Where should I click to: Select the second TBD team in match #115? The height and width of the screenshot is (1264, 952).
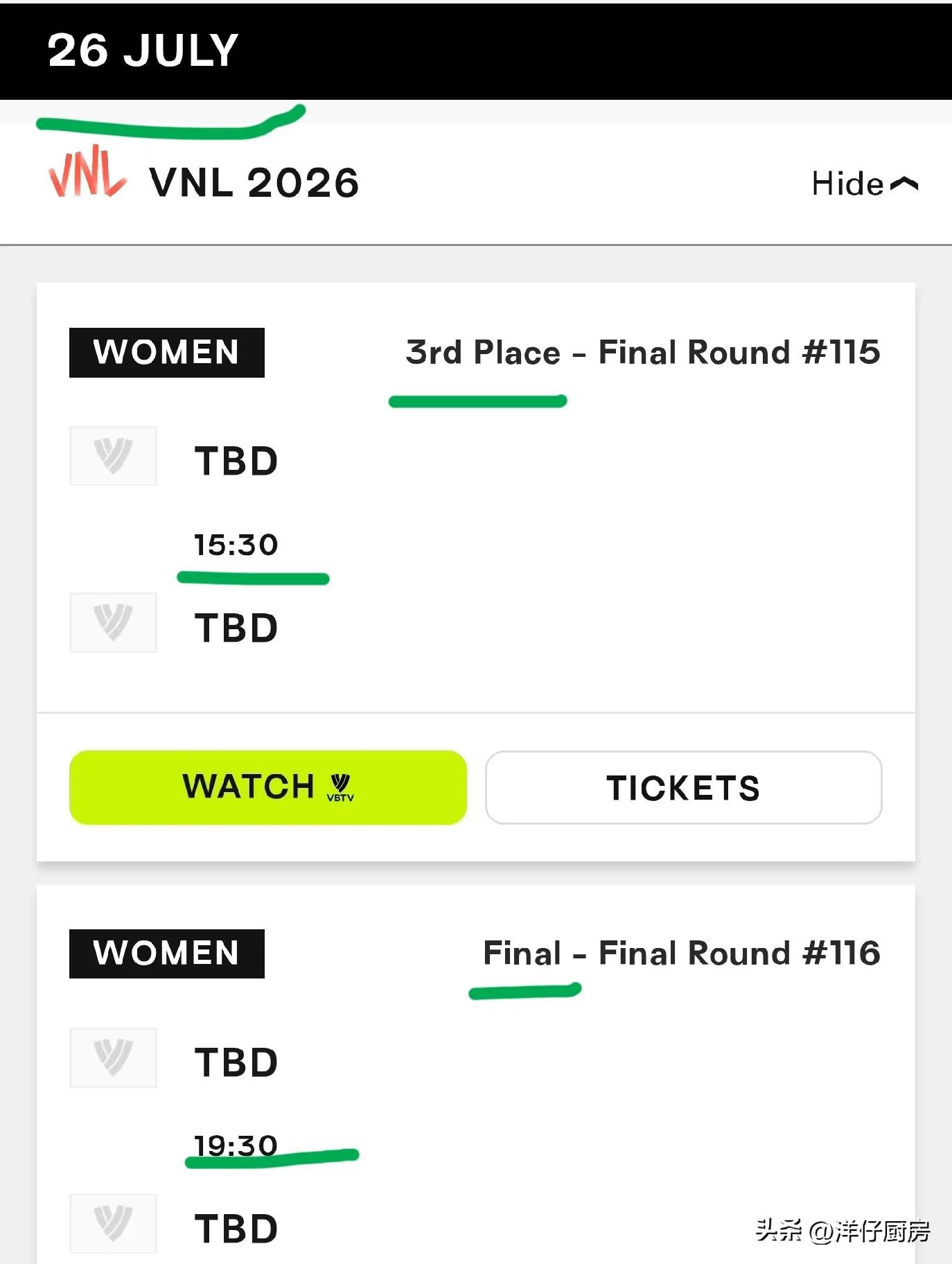point(236,628)
